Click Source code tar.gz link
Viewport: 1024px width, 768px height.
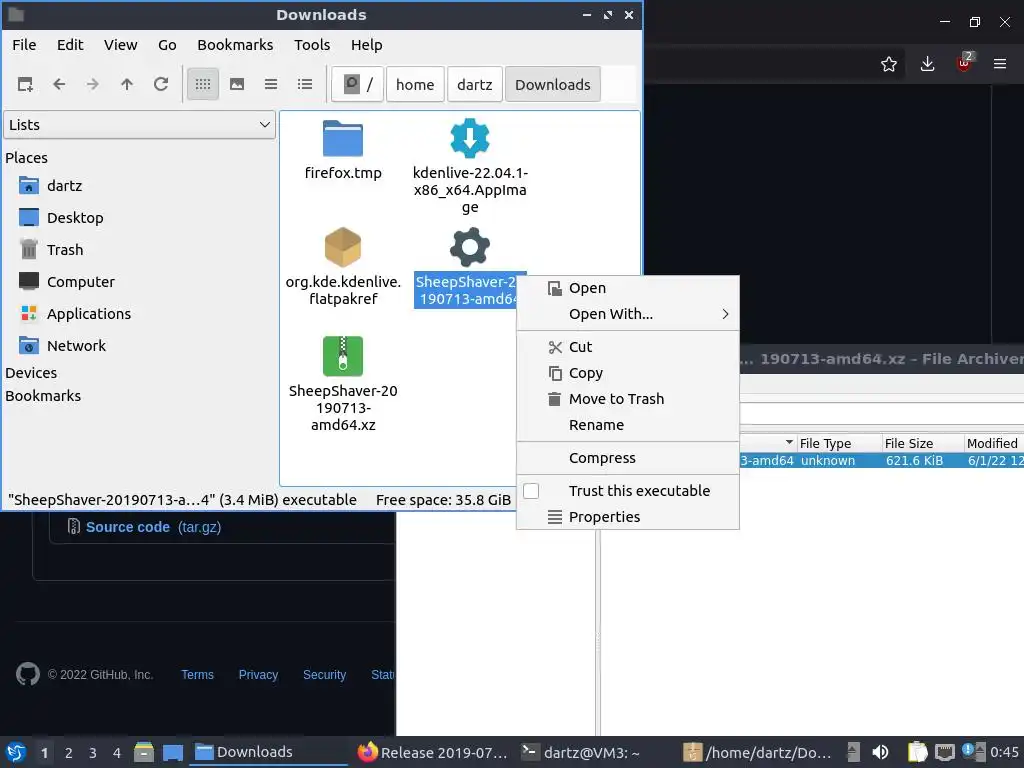153,527
